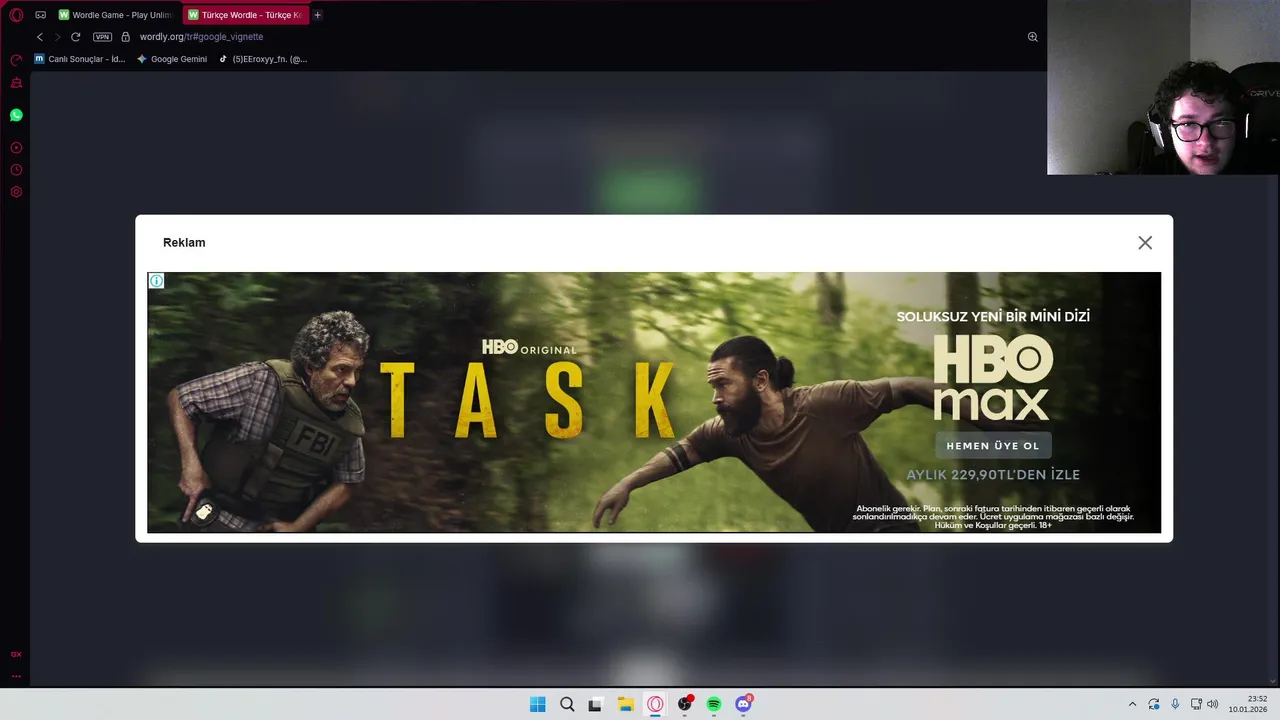The height and width of the screenshot is (720, 1280).
Task: Open the Google Gemini bookmark
Action: [172, 59]
